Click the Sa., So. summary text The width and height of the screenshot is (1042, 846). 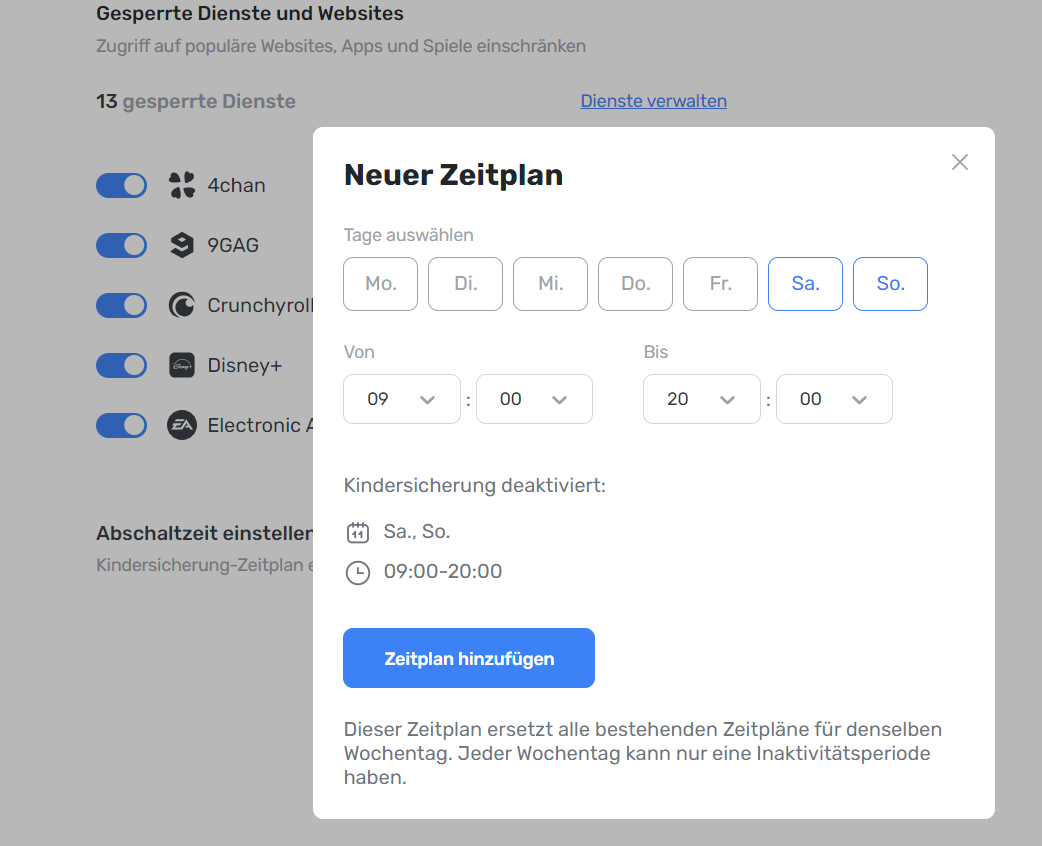pos(417,532)
